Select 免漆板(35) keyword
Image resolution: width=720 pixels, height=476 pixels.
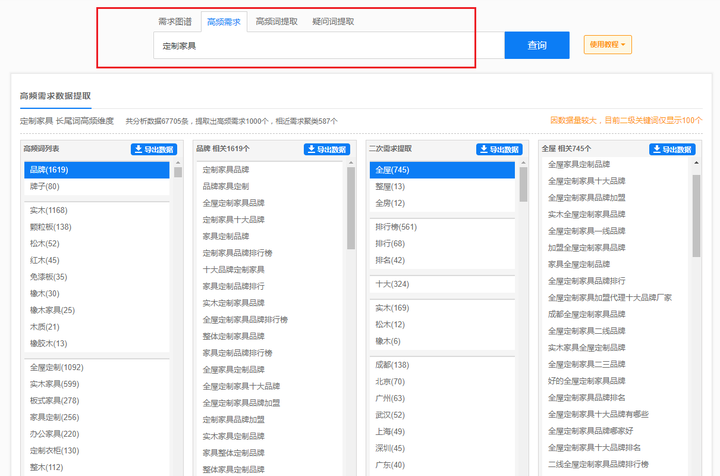point(97,277)
